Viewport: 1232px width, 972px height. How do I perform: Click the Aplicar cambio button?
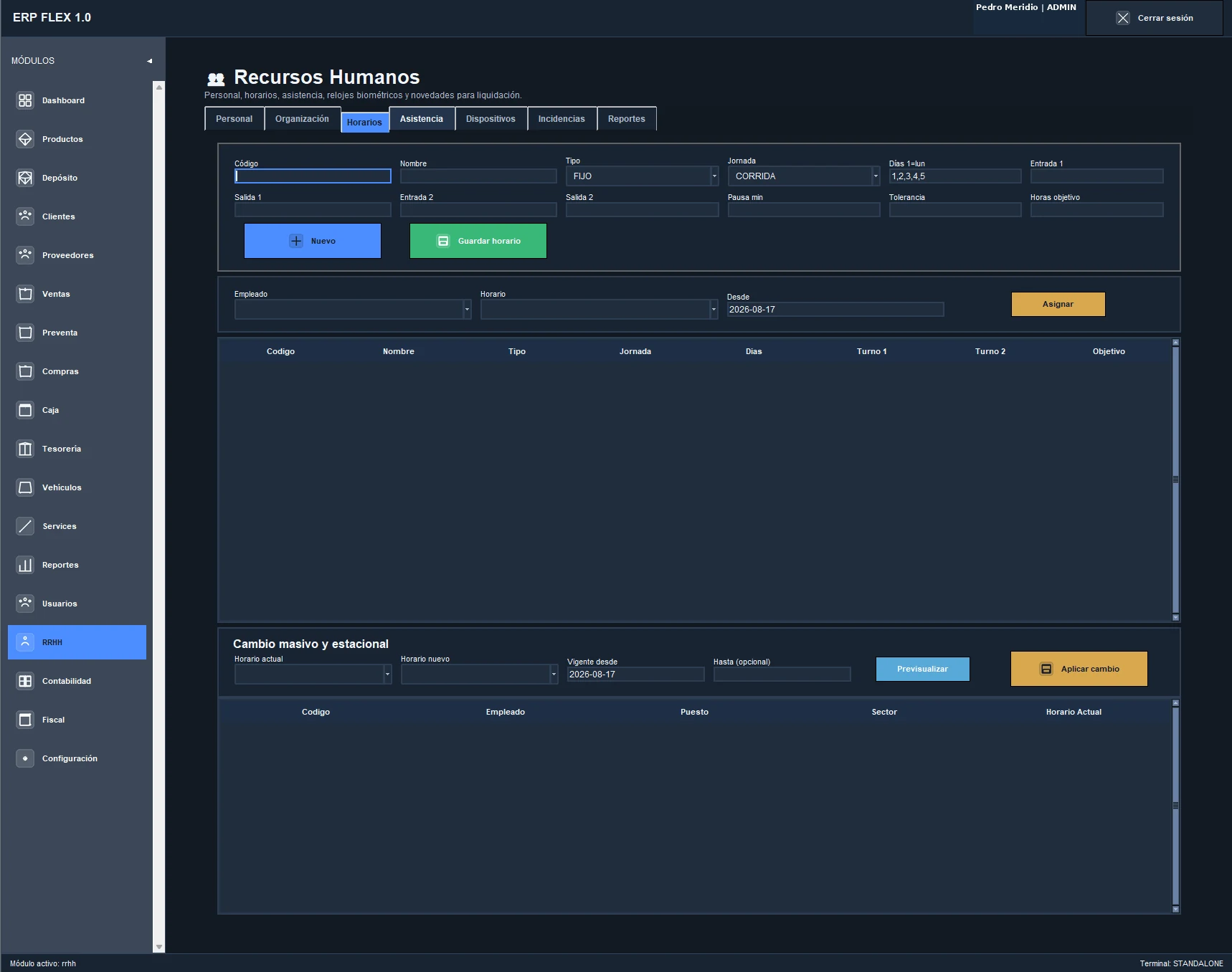pyautogui.click(x=1079, y=669)
